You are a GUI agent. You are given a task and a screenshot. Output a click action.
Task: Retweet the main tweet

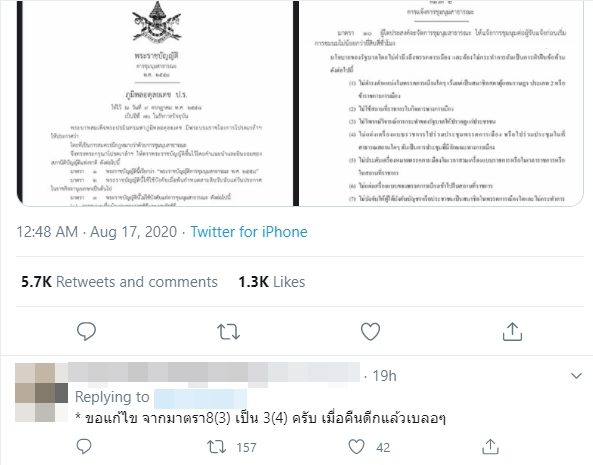[x=228, y=332]
